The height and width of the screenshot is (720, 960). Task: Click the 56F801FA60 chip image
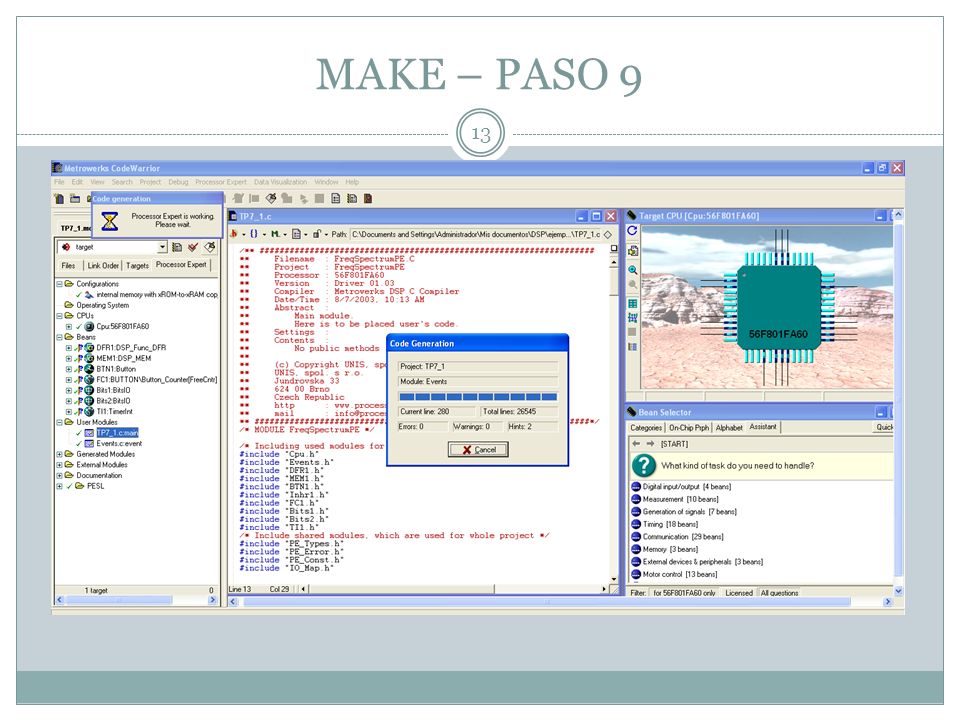click(778, 307)
